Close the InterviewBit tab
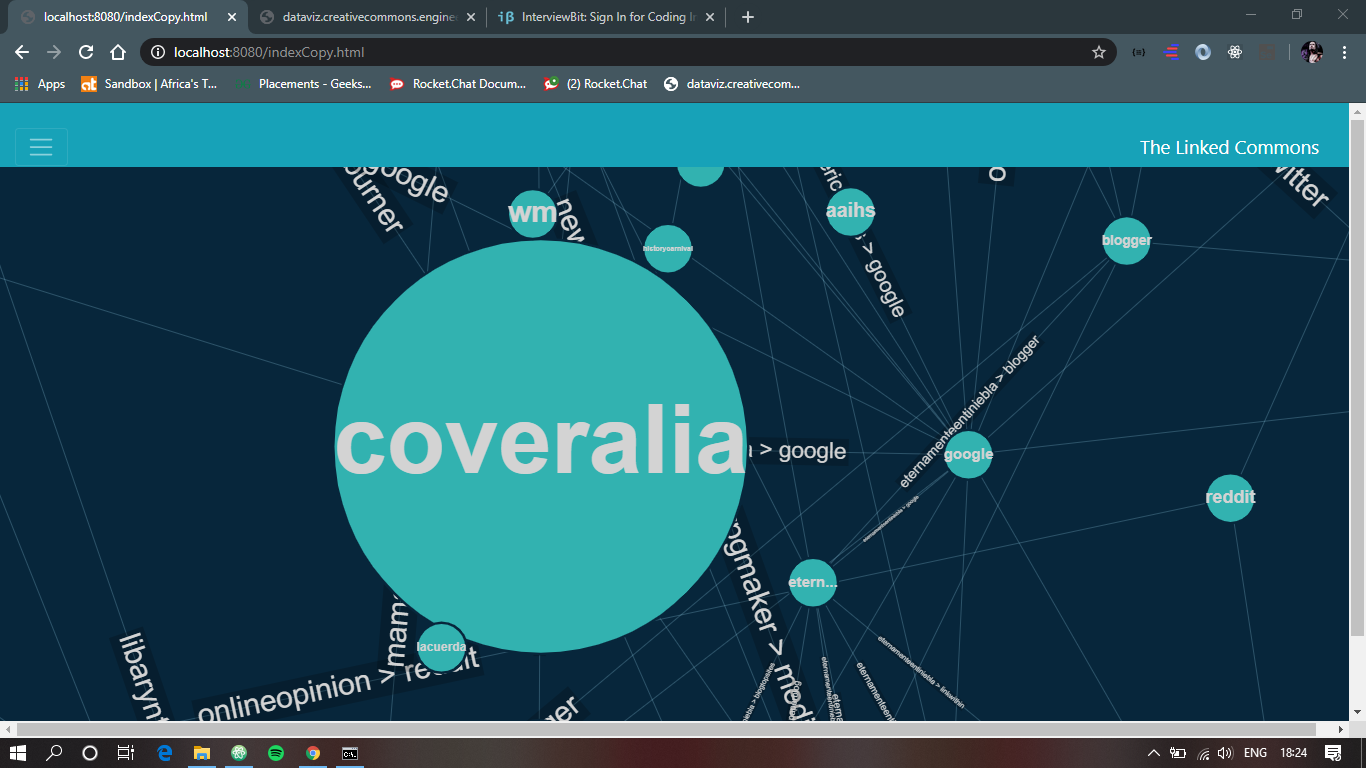This screenshot has width=1366, height=768. point(711,17)
